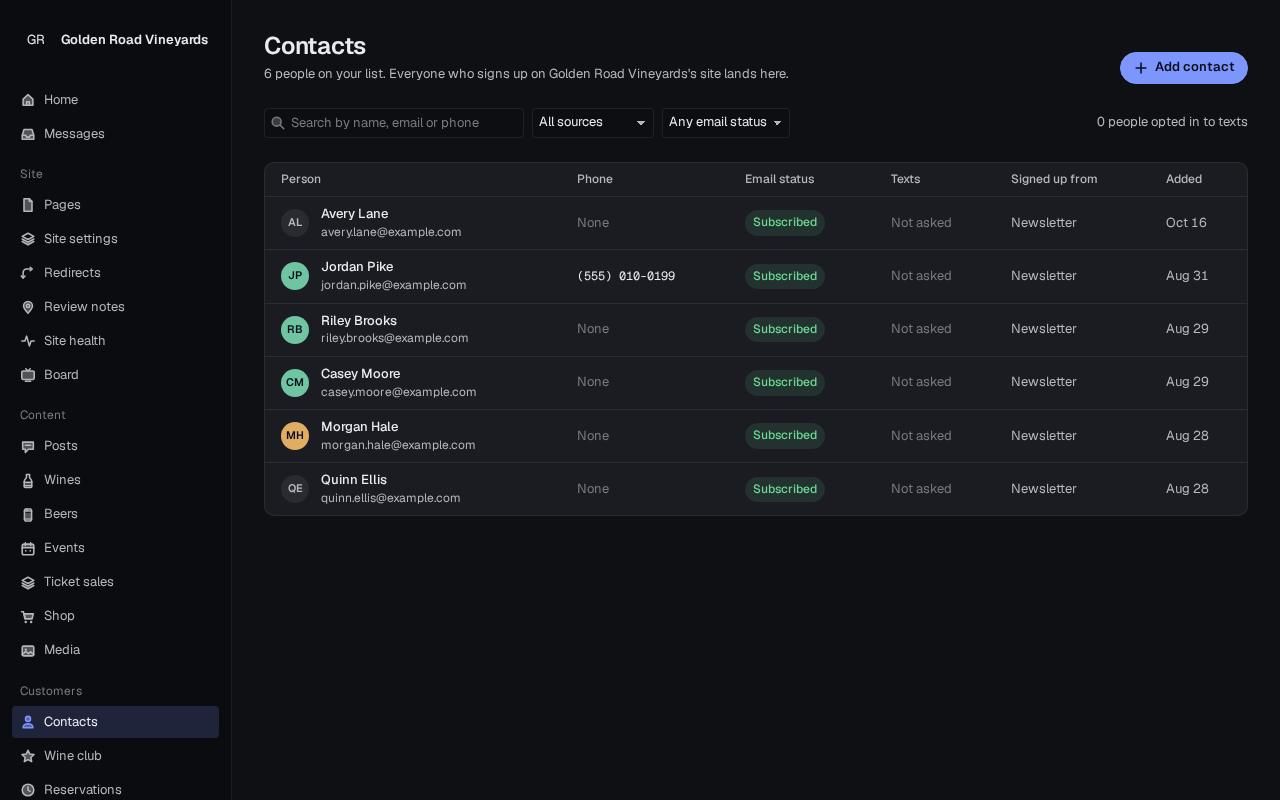
Task: Click the CM avatar for Casey Moore
Action: pyautogui.click(x=295, y=382)
